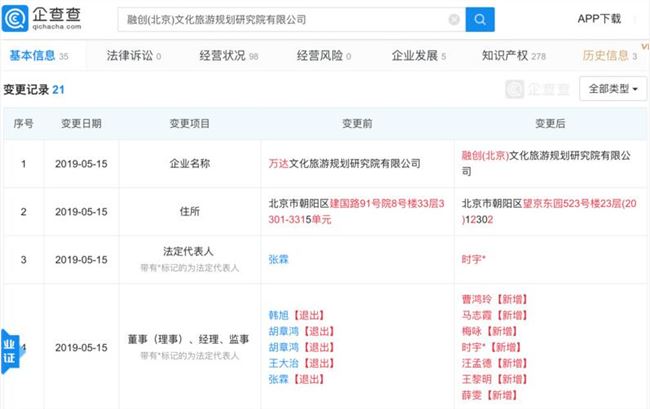
Task: Click the blue search magnifier button
Action: (480, 19)
